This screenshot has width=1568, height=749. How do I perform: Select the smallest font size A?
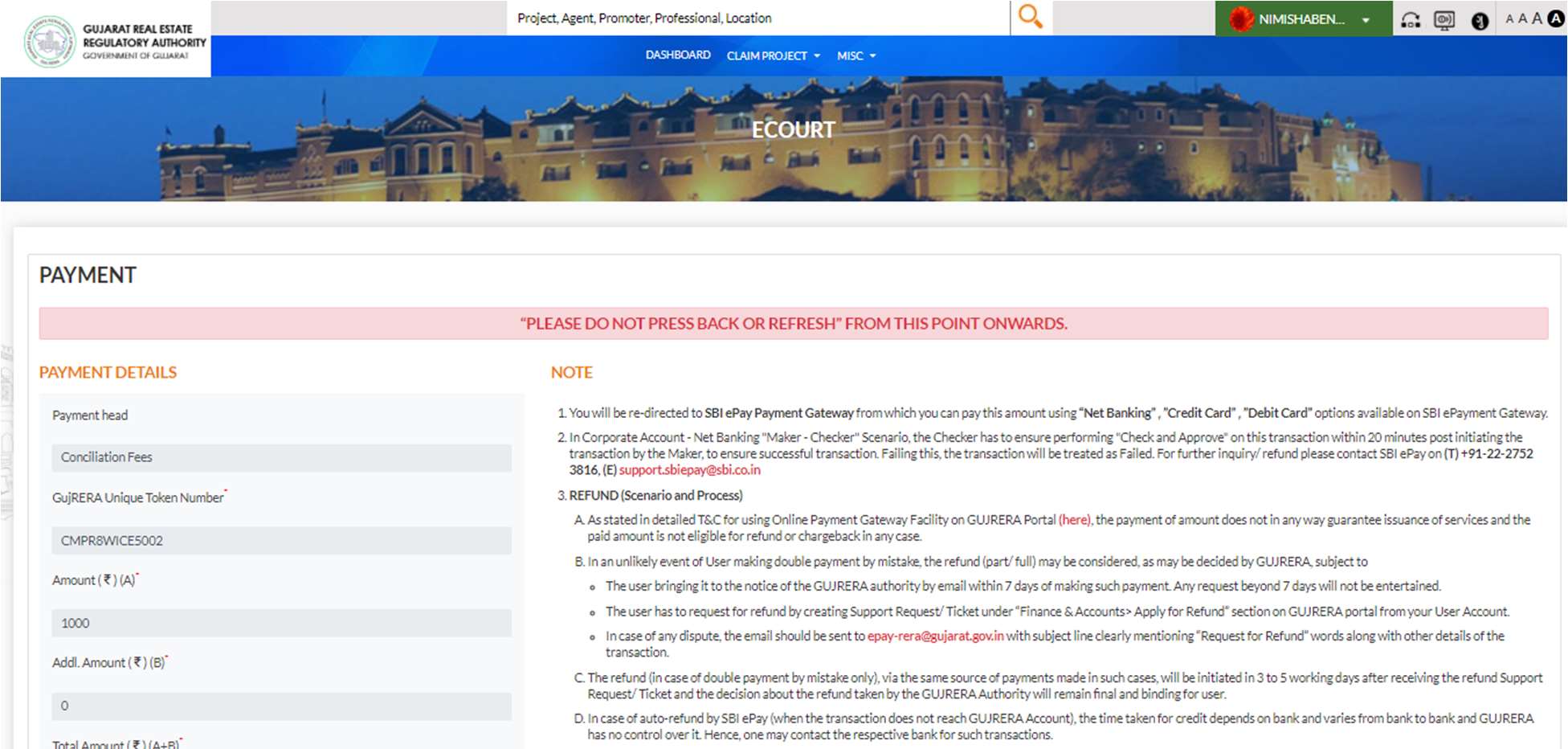(x=1509, y=19)
